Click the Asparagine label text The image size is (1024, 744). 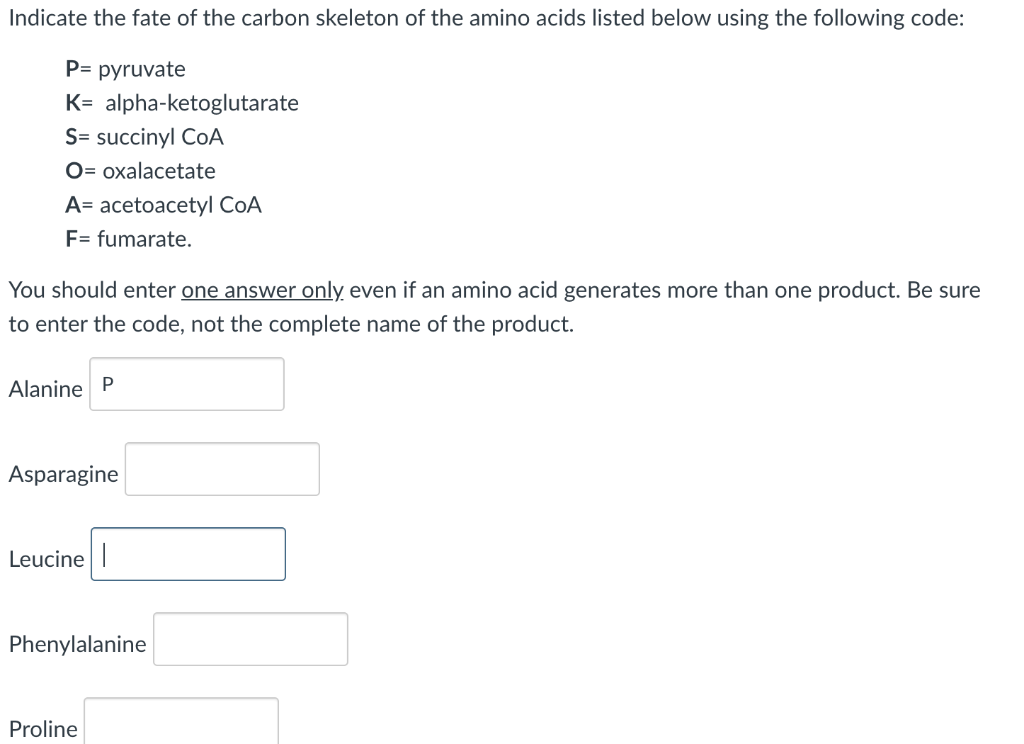click(x=63, y=474)
